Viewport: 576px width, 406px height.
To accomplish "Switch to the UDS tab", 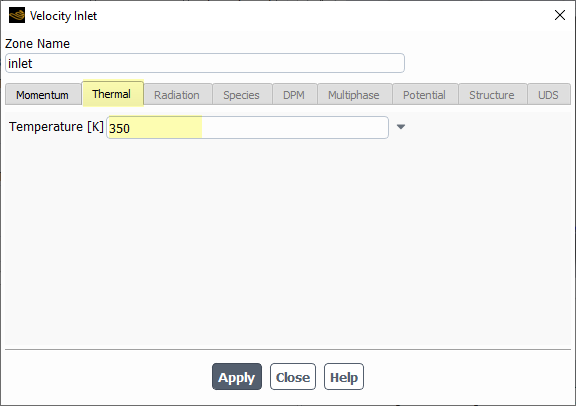I will 549,95.
